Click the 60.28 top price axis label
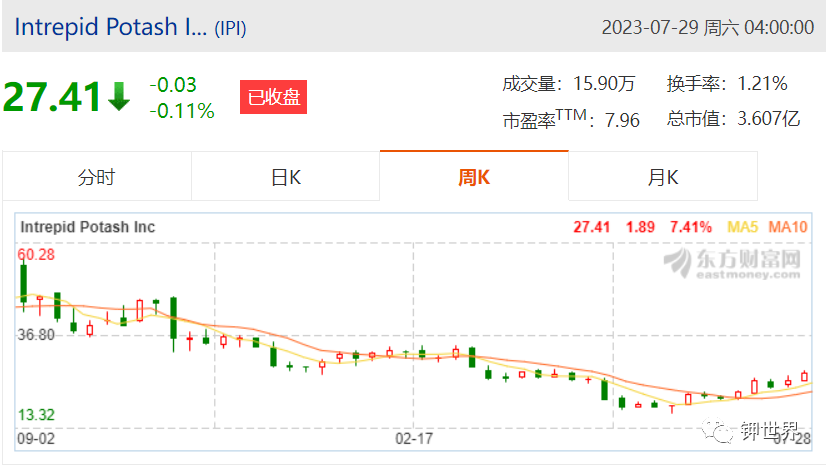Viewport: 826px width, 467px height. (x=36, y=254)
